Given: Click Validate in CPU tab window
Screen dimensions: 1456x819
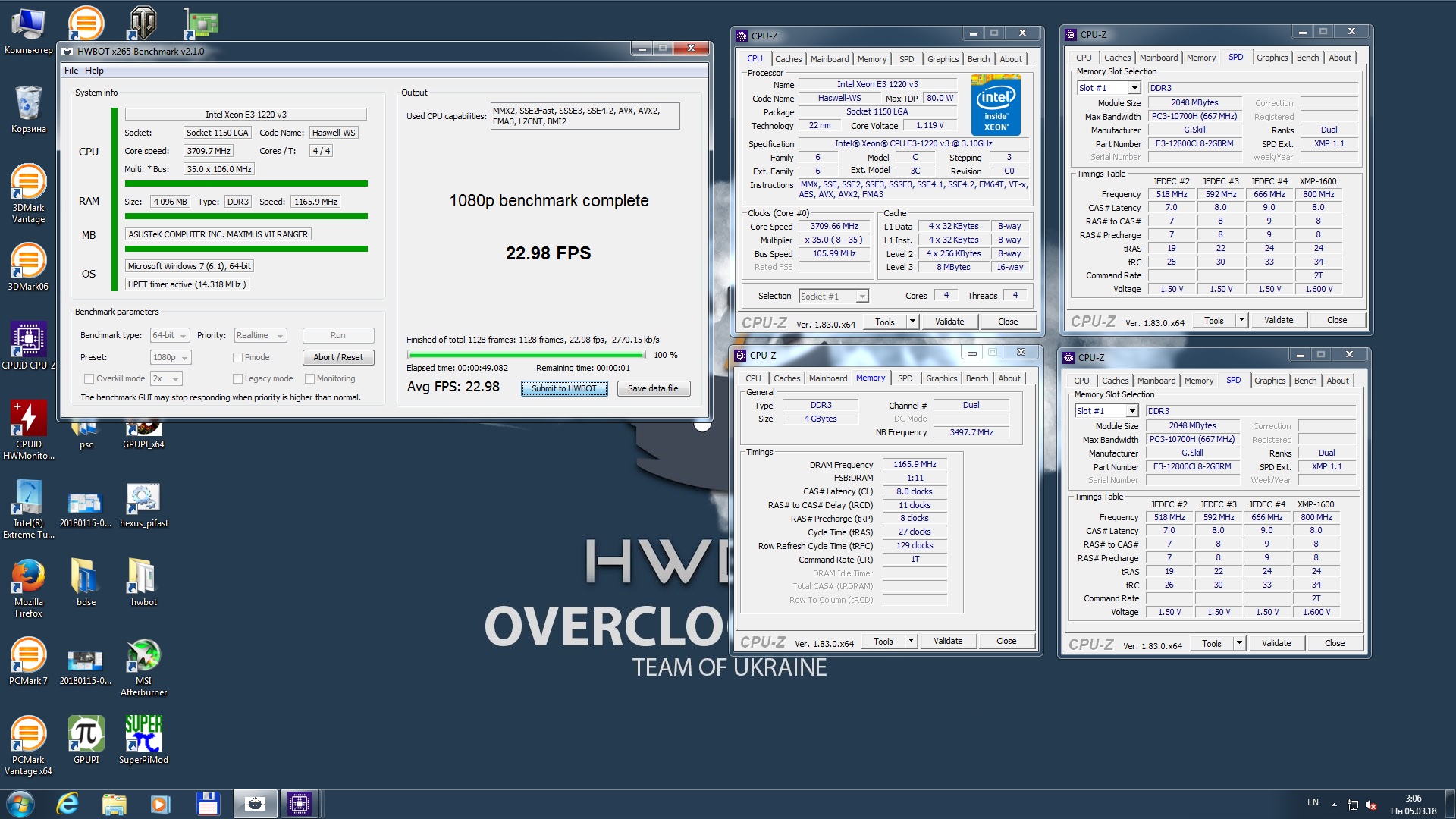Looking at the screenshot, I should (x=949, y=322).
